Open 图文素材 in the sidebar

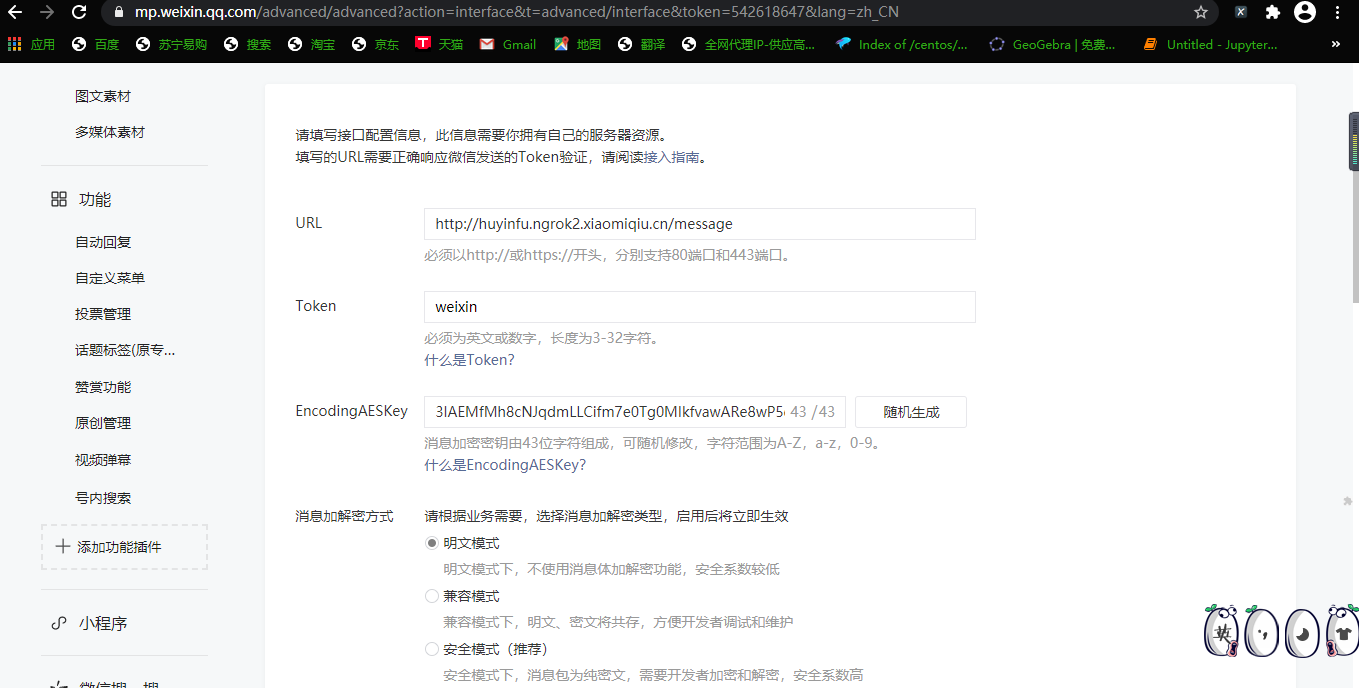103,96
